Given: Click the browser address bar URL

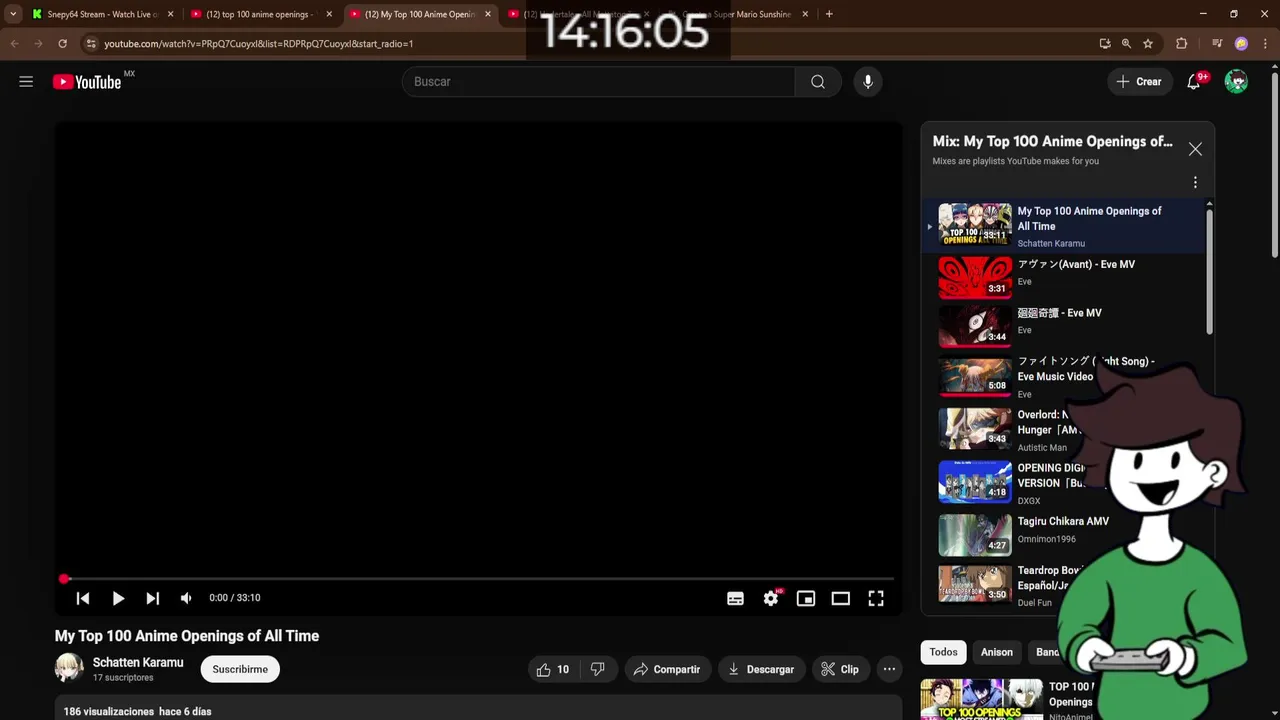Looking at the screenshot, I should 258,44.
